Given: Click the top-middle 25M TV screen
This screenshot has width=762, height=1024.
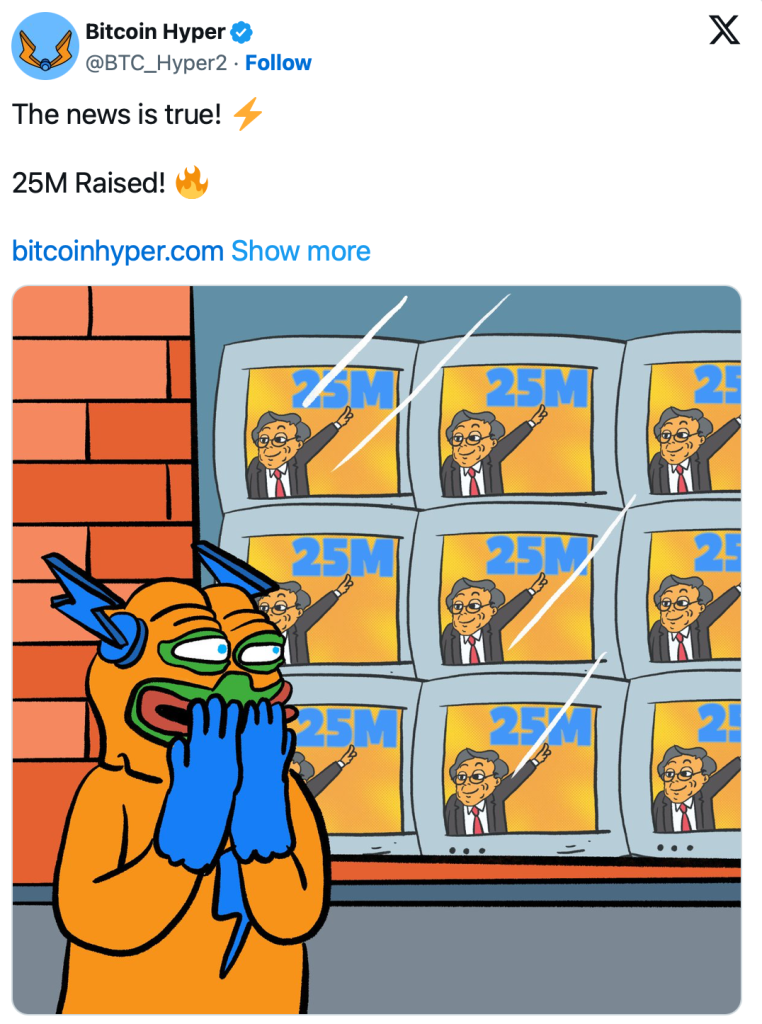Looking at the screenshot, I should point(517,430).
